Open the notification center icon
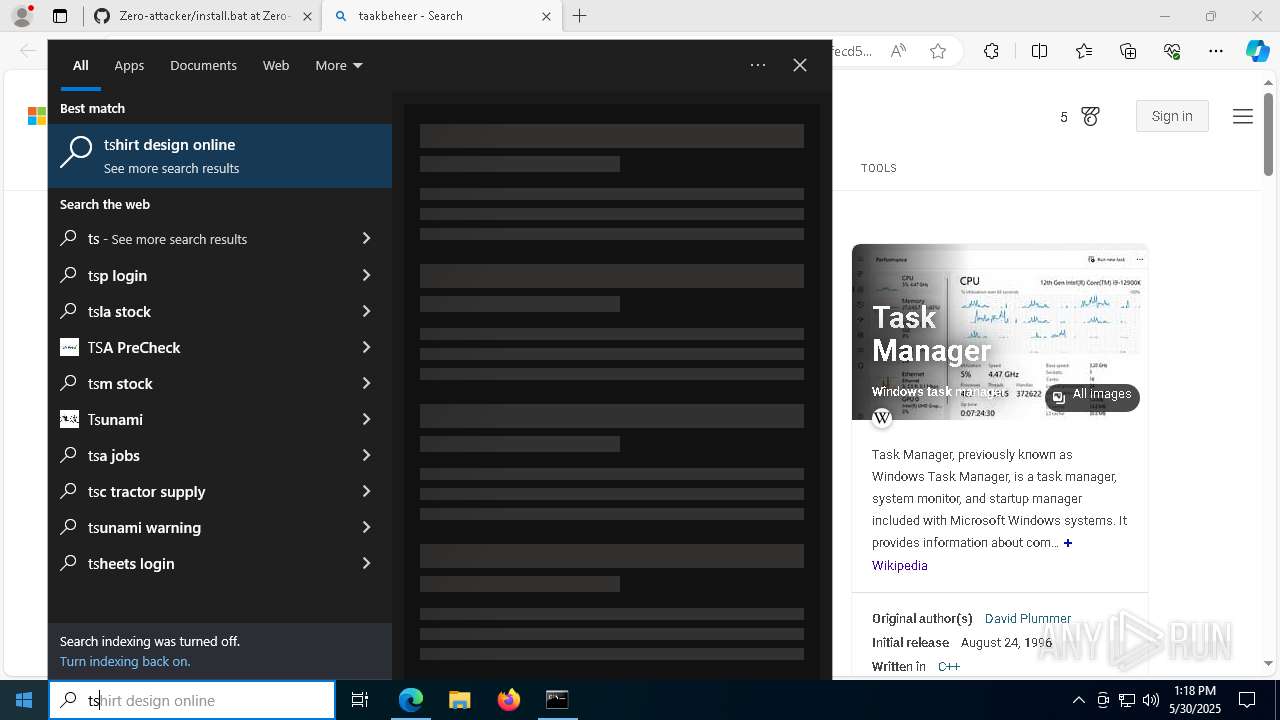This screenshot has width=1280, height=720. point(1247,700)
